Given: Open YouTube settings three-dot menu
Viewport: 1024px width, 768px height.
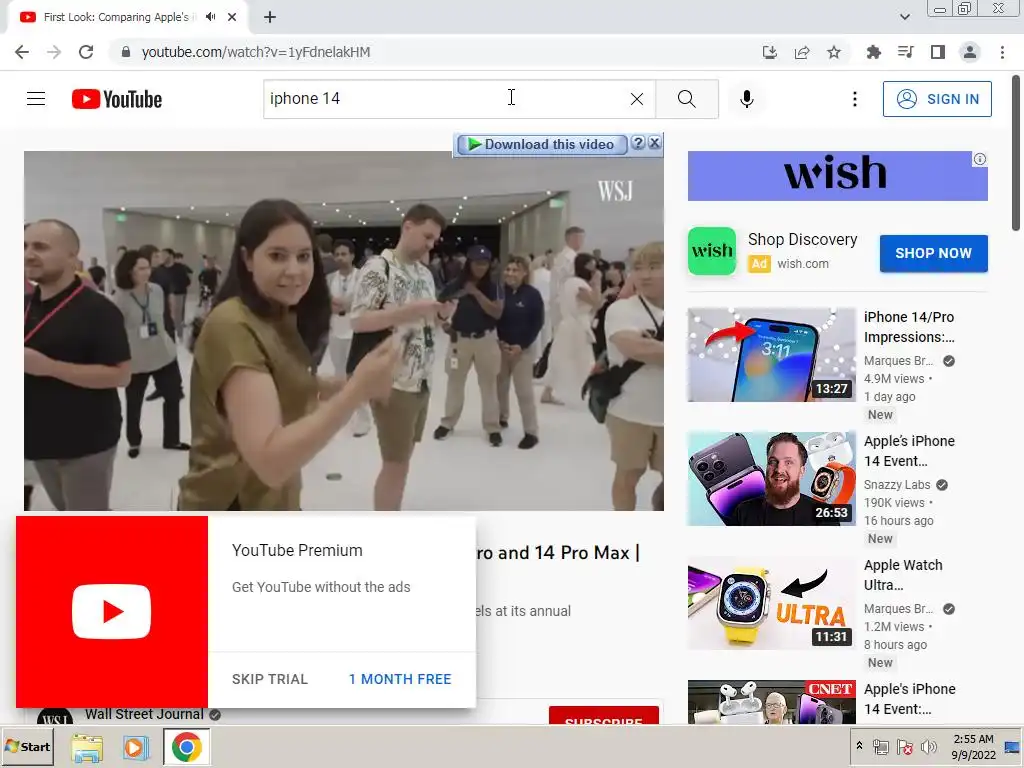Looking at the screenshot, I should [x=855, y=99].
